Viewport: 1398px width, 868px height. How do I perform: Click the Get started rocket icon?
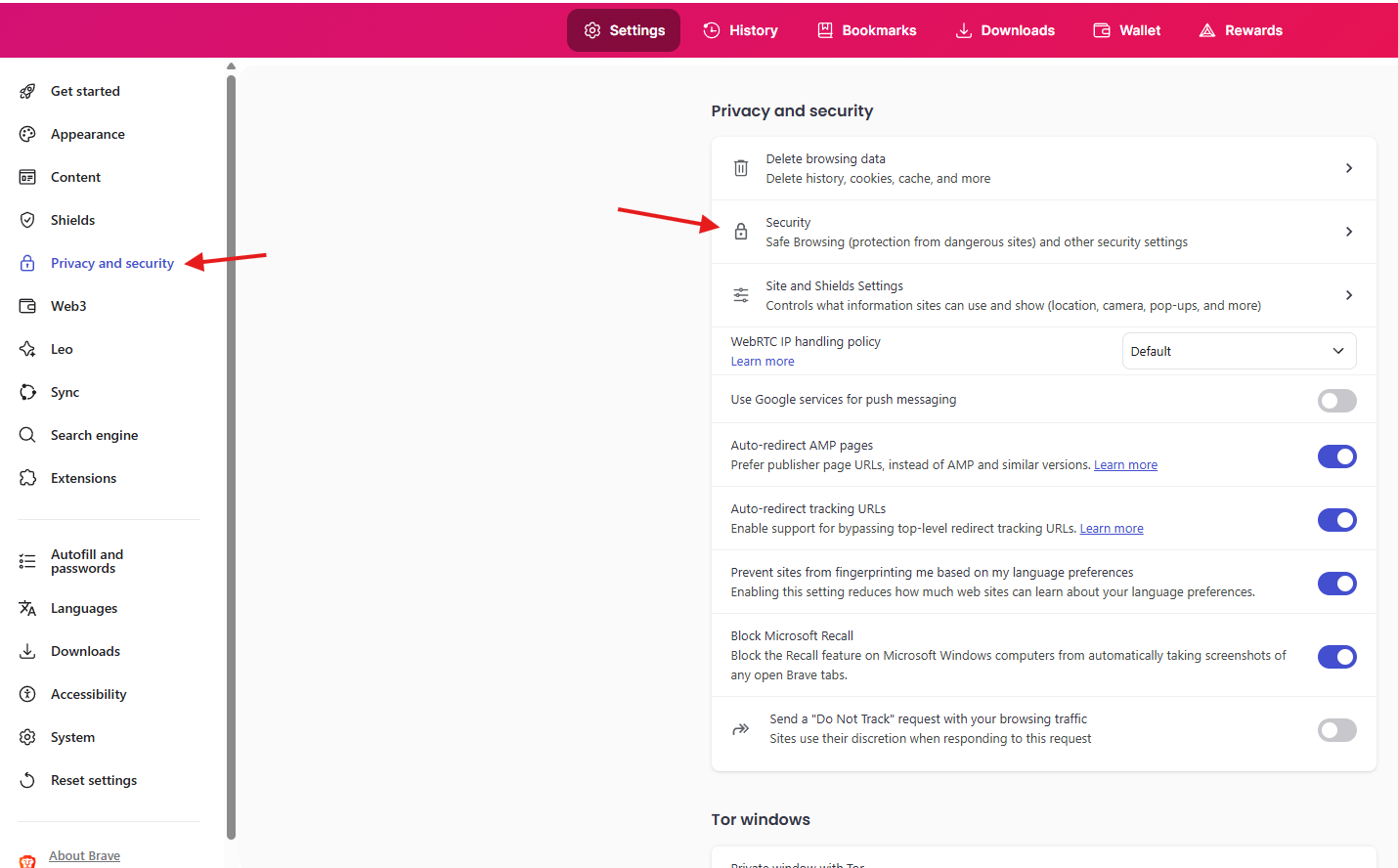(27, 91)
